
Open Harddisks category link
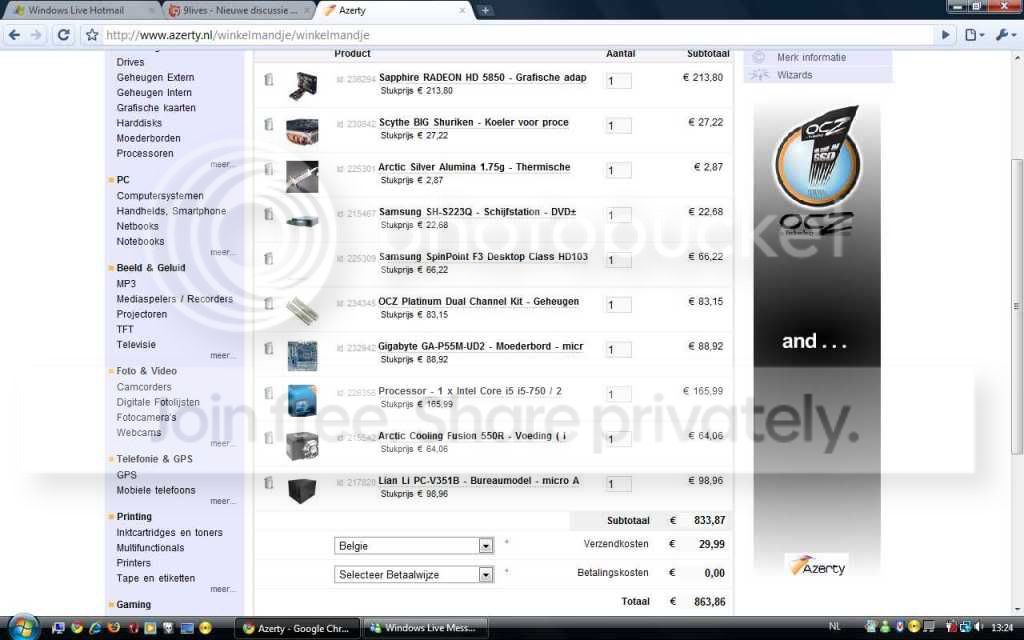[139, 123]
